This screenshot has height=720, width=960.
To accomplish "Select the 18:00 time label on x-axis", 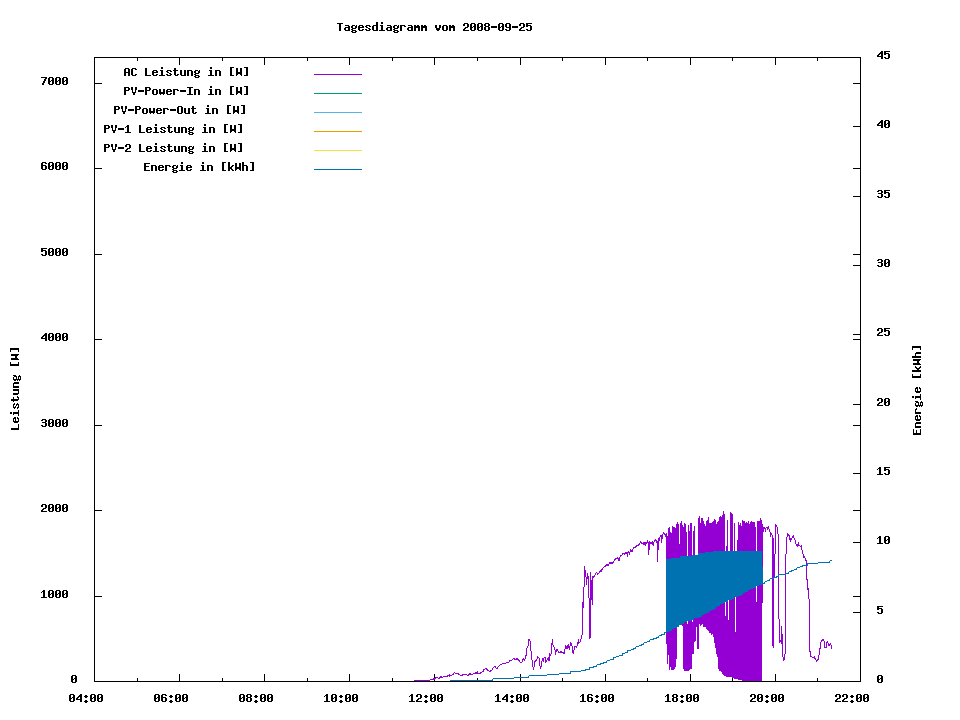I will point(681,698).
